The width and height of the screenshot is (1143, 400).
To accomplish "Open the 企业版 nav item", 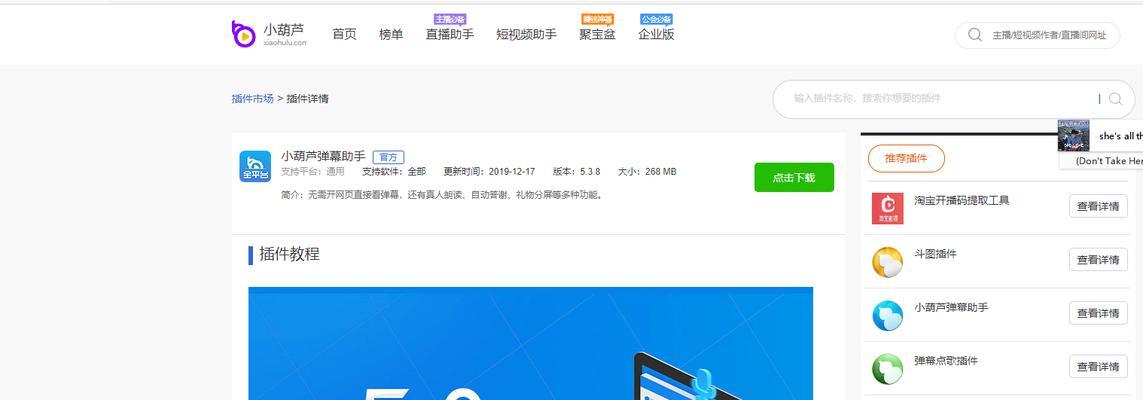I will [656, 34].
